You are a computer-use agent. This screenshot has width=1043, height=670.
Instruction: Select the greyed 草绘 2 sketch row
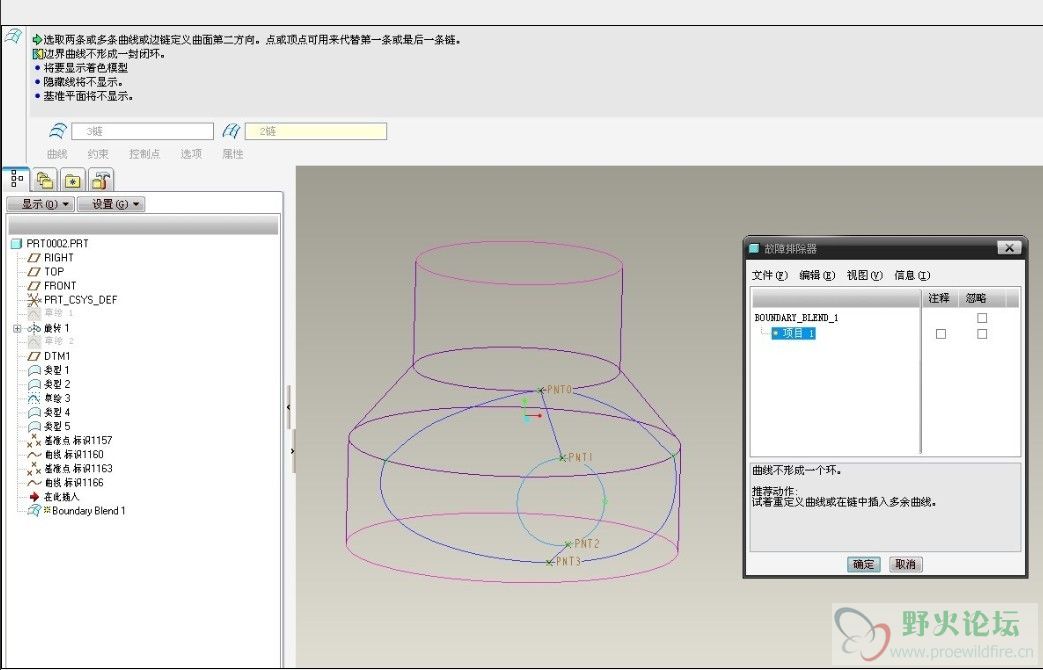click(51, 341)
